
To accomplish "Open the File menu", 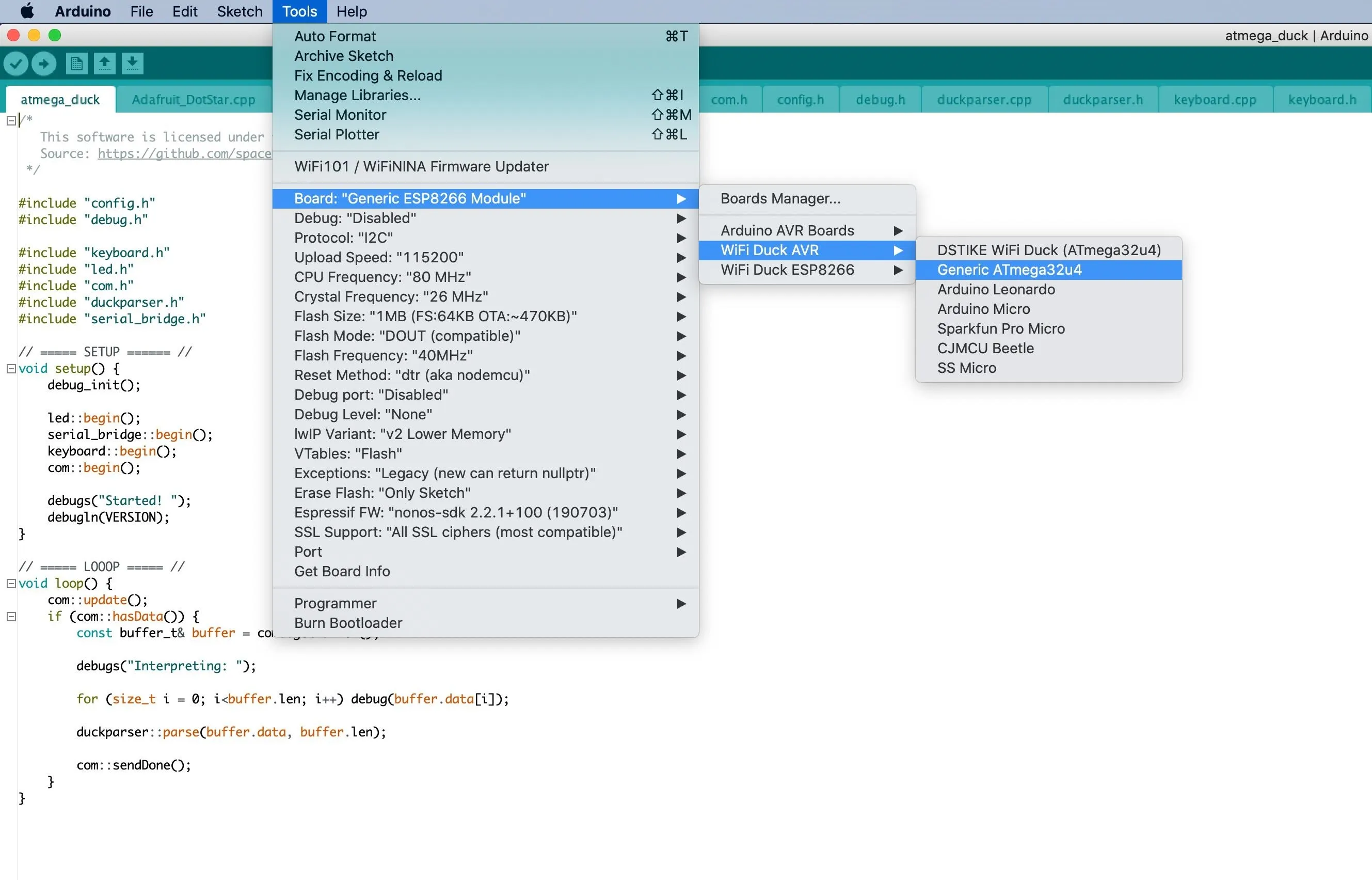I will click(x=141, y=11).
